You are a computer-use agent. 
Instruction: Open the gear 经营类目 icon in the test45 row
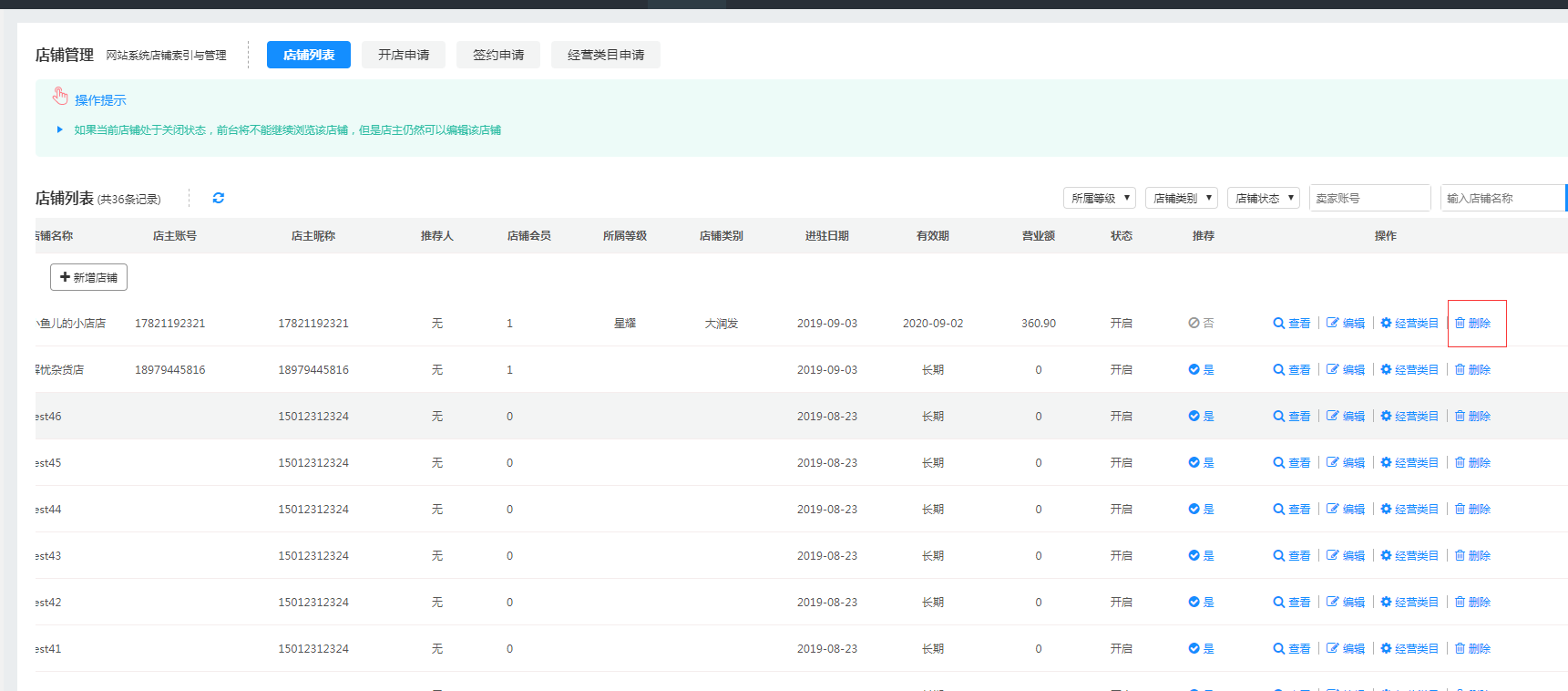tap(1386, 463)
